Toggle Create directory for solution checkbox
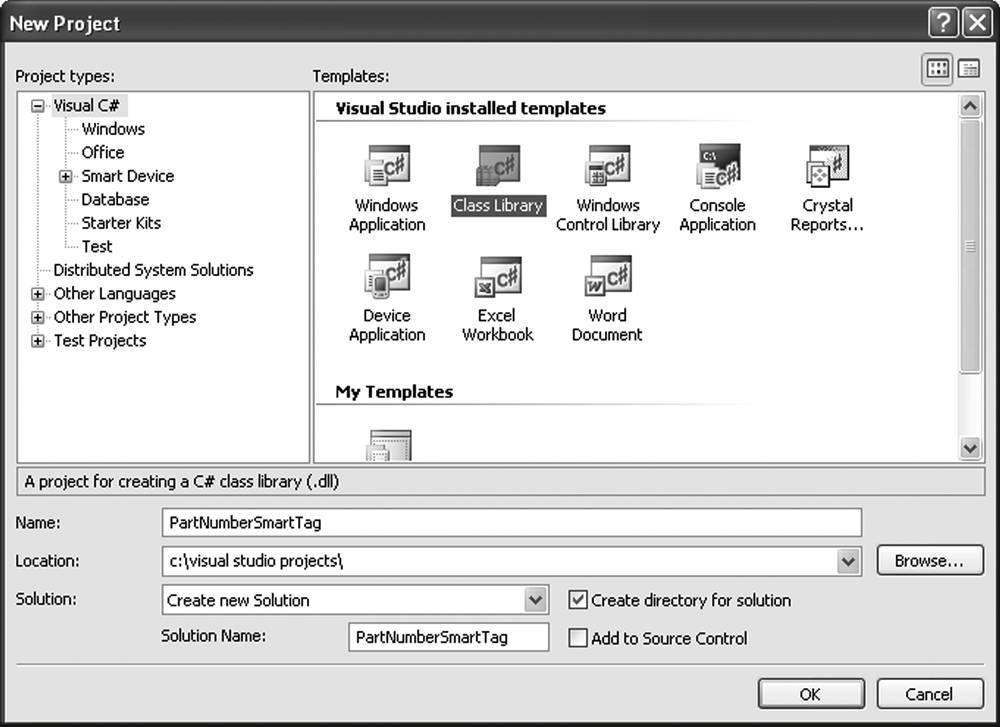1000x727 pixels. [578, 600]
